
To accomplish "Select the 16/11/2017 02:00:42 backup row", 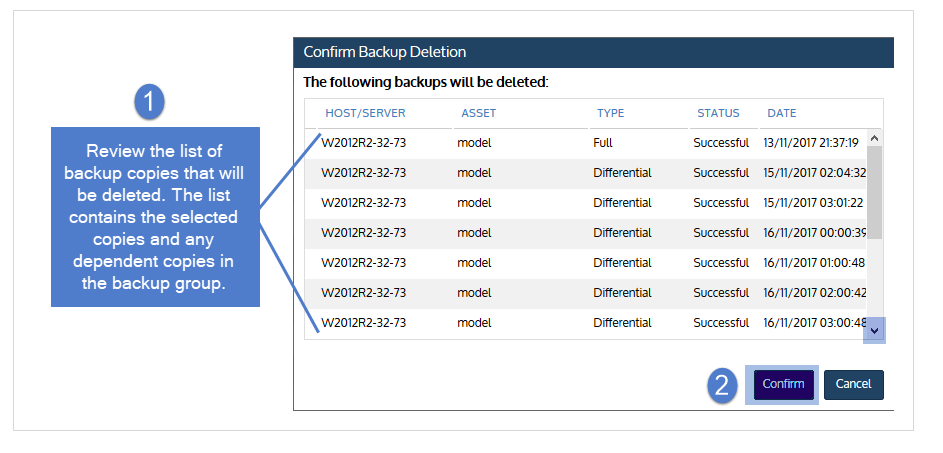I will (585, 294).
